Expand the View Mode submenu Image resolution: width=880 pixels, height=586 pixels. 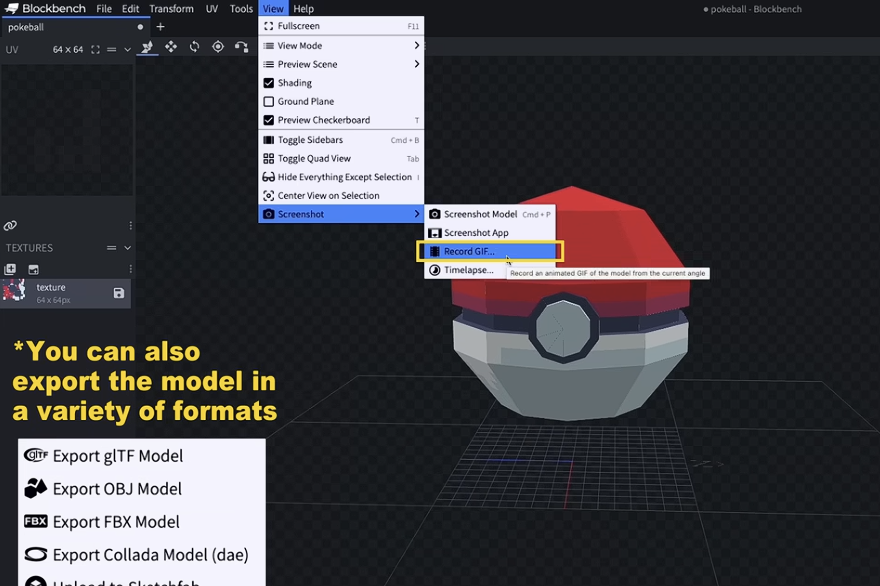(x=341, y=45)
